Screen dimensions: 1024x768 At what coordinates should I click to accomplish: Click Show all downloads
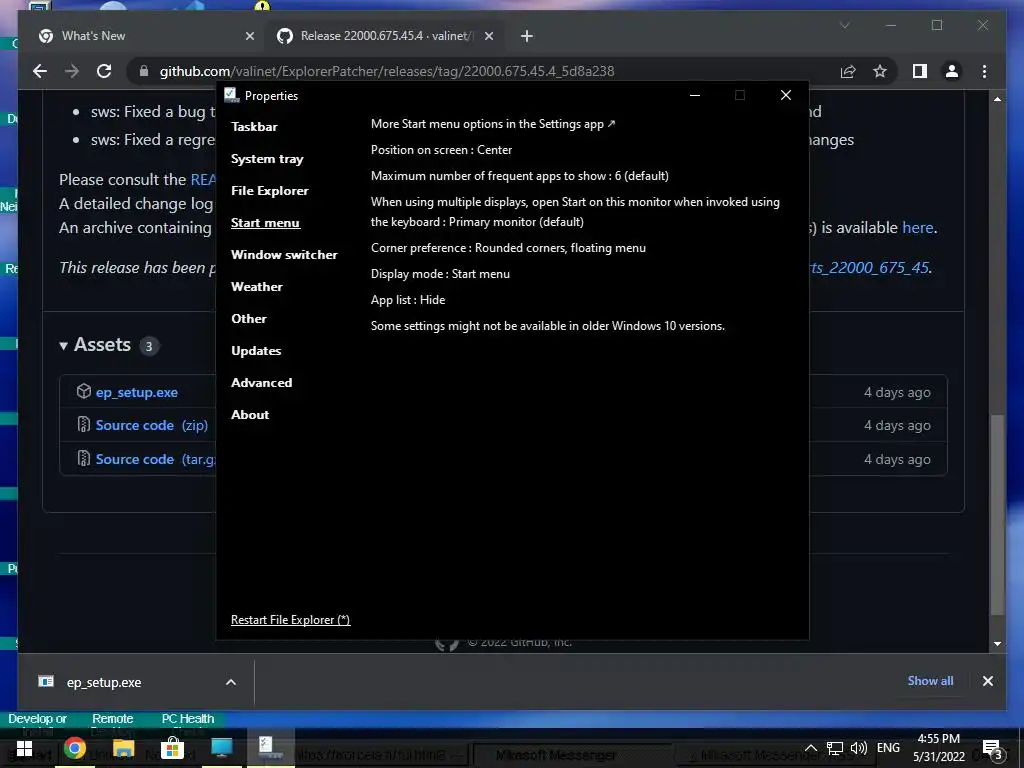coord(930,680)
